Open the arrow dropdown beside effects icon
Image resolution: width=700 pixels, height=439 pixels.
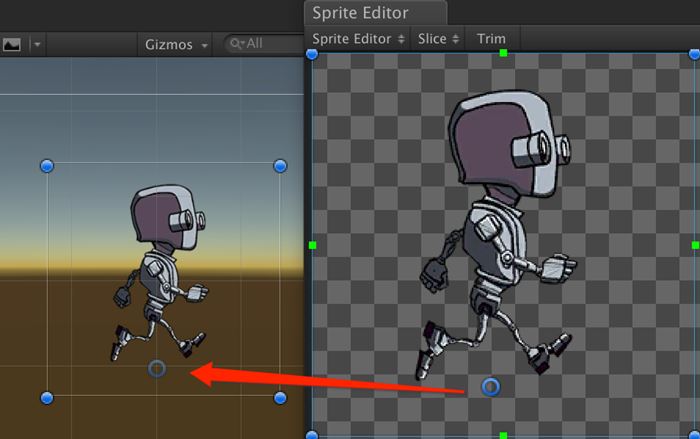(x=38, y=44)
